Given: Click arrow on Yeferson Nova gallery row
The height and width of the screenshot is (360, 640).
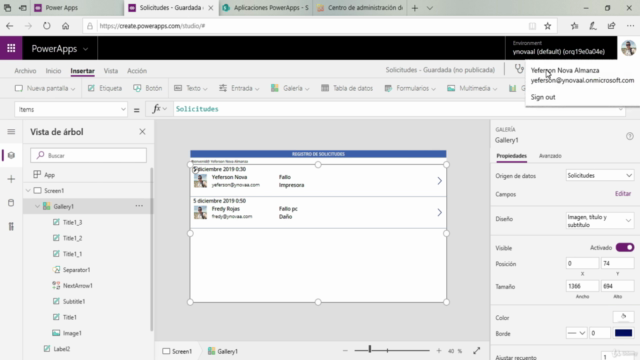Looking at the screenshot, I should 439,181.
